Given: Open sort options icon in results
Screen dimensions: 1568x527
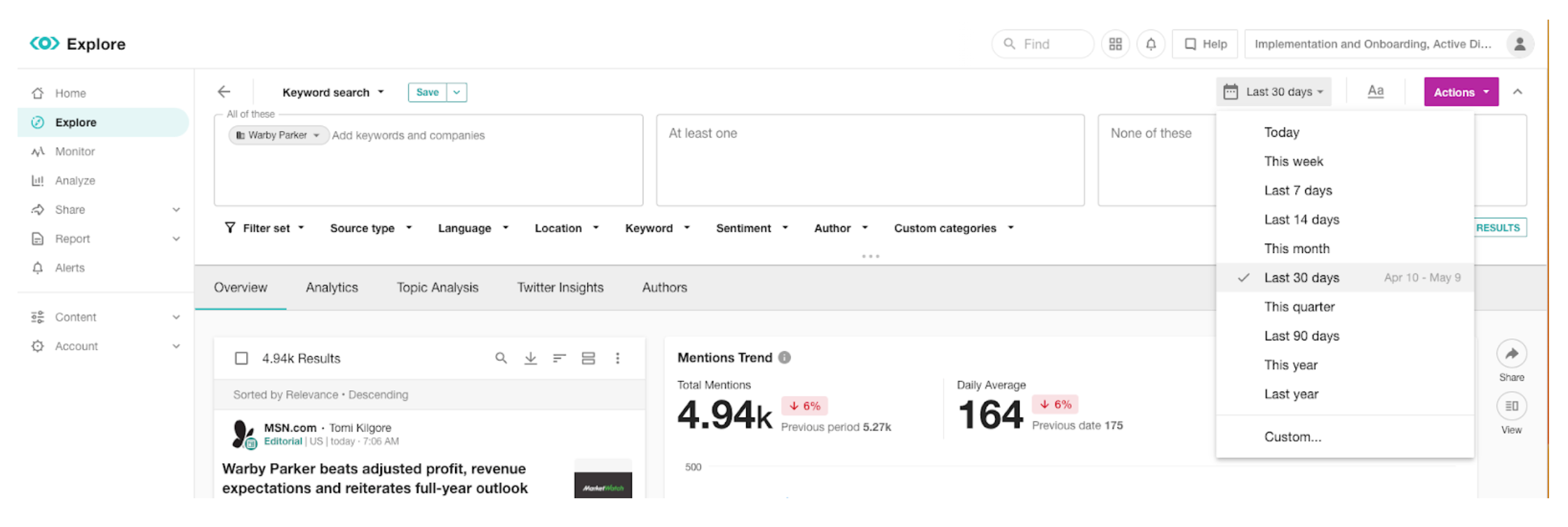Looking at the screenshot, I should [559, 358].
